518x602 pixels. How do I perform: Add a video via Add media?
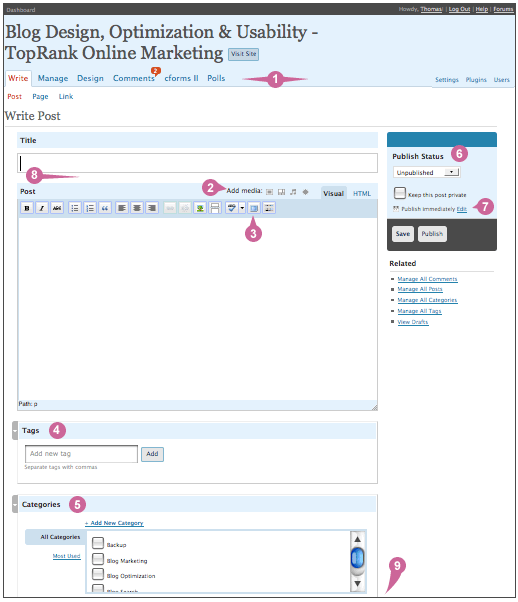[x=281, y=192]
